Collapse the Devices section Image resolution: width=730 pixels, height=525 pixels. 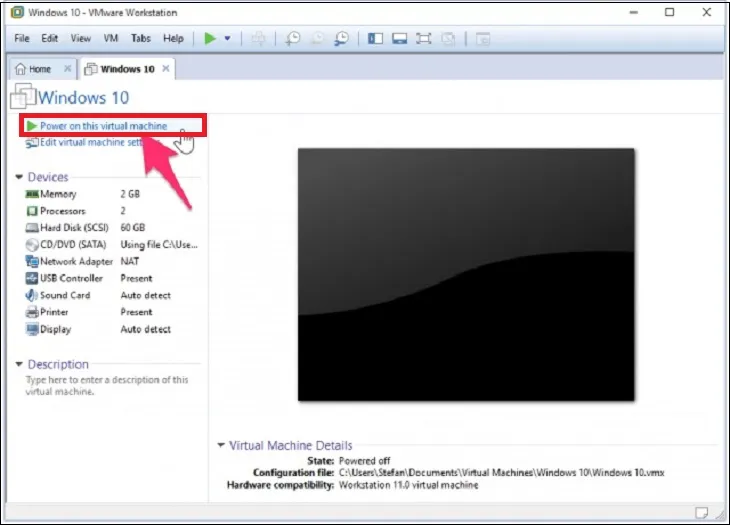click(x=19, y=177)
